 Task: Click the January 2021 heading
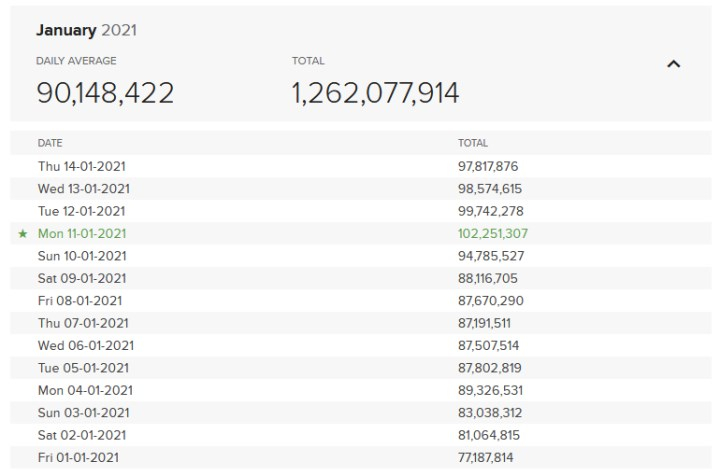pyautogui.click(x=87, y=30)
